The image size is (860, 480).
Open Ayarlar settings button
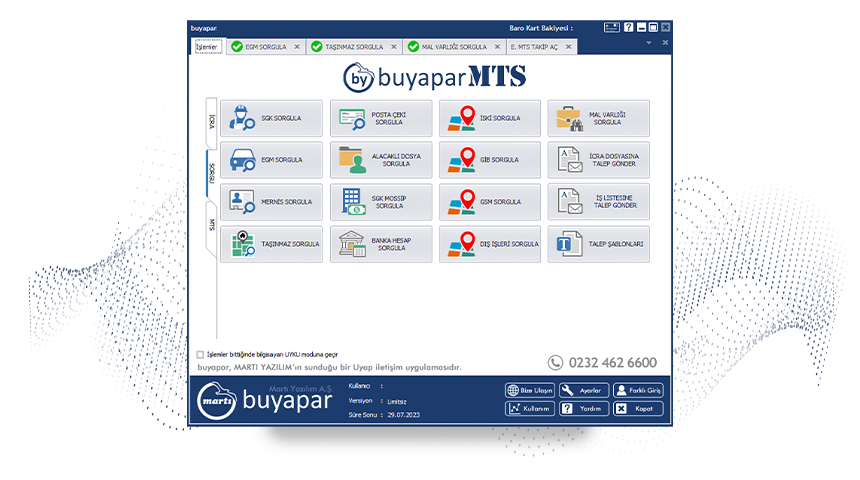coord(584,391)
